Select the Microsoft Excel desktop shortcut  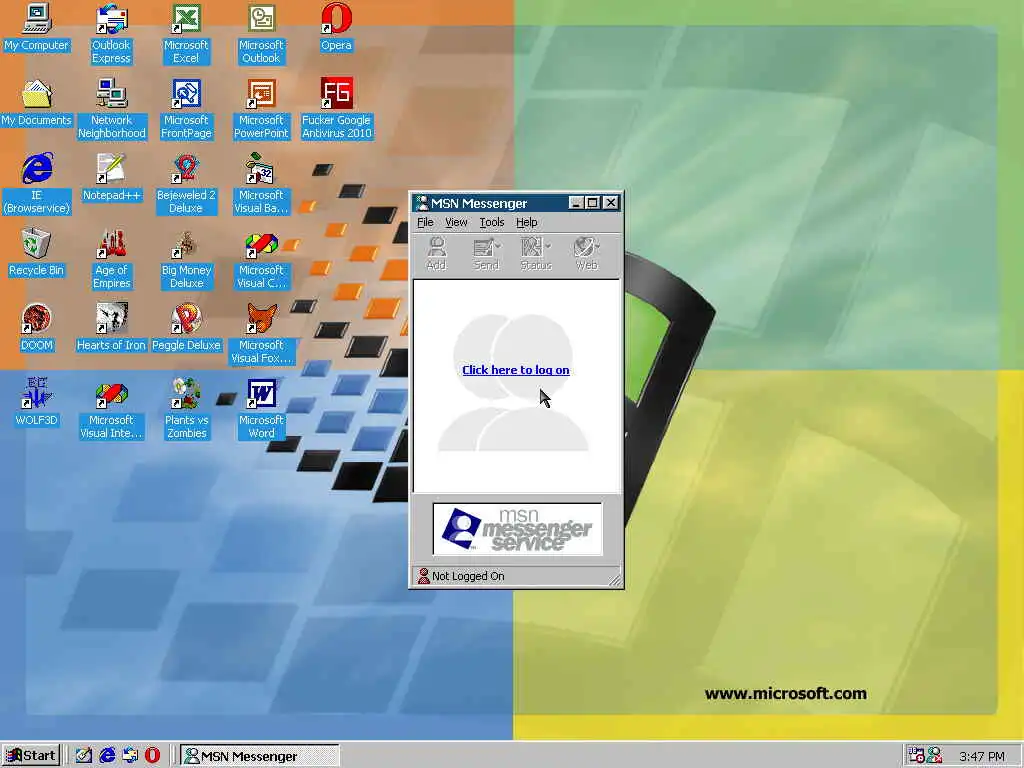coord(186,34)
